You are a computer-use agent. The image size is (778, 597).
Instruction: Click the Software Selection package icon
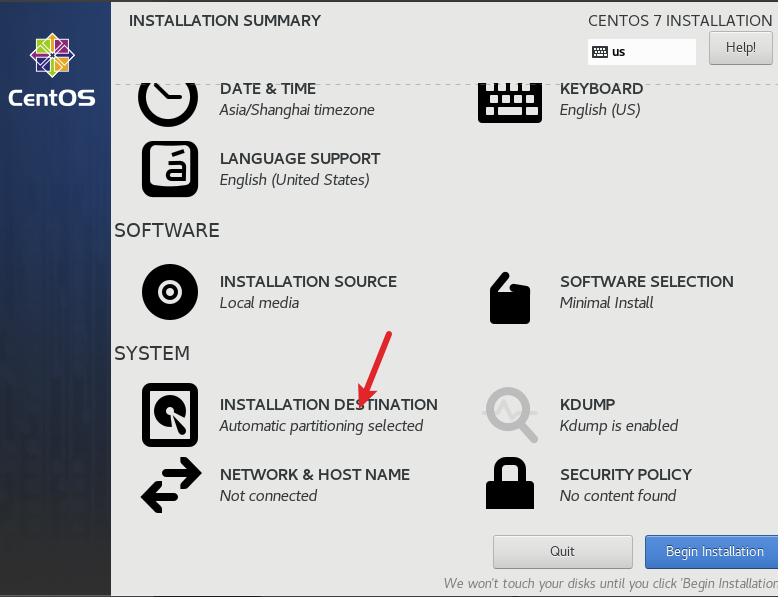[x=510, y=298]
